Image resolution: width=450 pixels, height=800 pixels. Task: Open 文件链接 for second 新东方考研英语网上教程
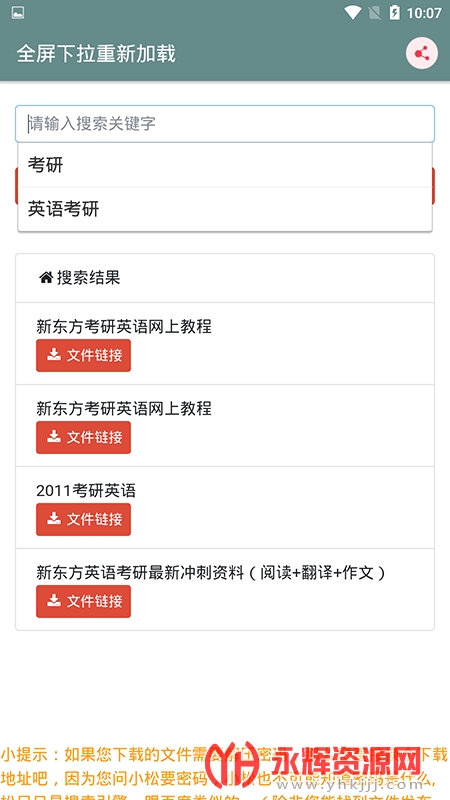click(83, 437)
